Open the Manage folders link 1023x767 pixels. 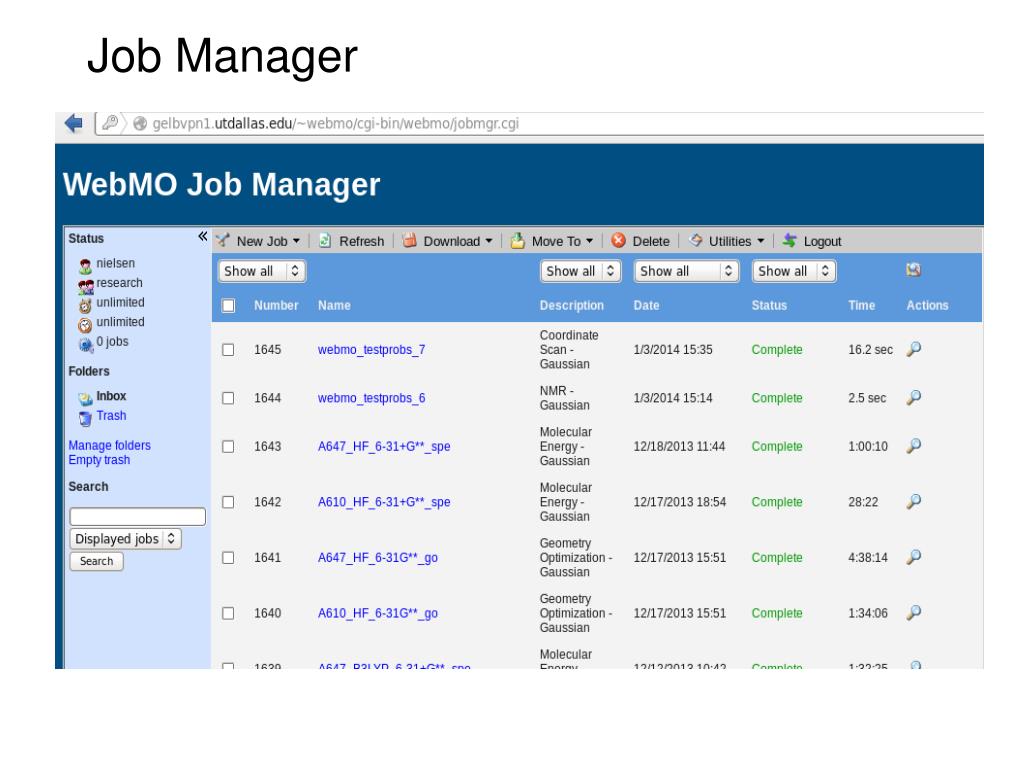pyautogui.click(x=110, y=445)
